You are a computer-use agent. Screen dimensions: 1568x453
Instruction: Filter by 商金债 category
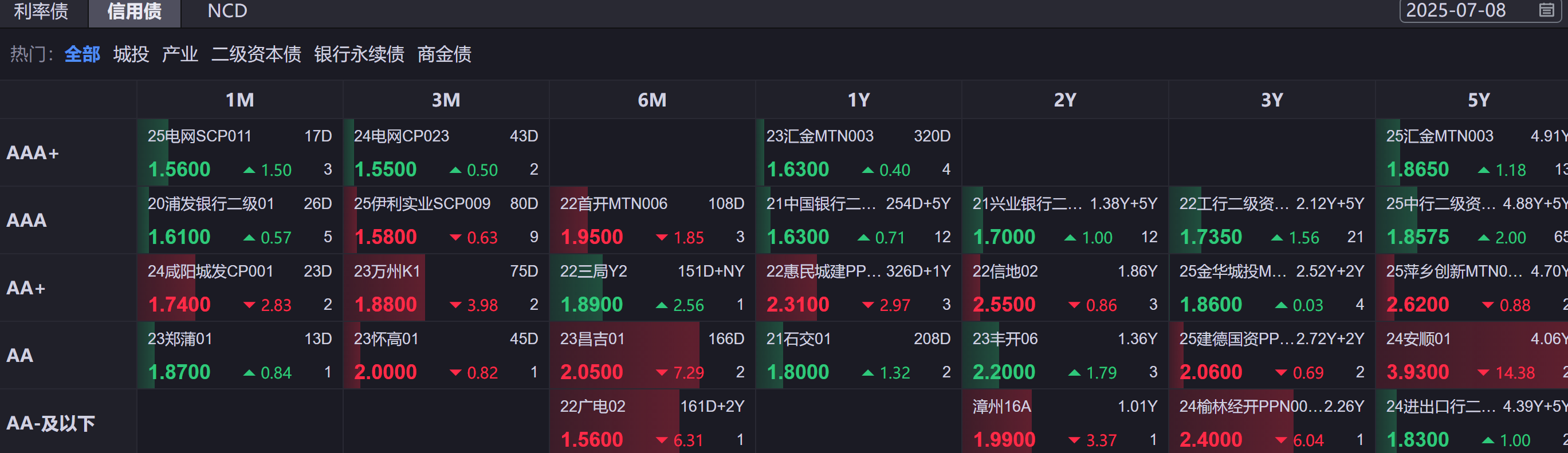444,54
